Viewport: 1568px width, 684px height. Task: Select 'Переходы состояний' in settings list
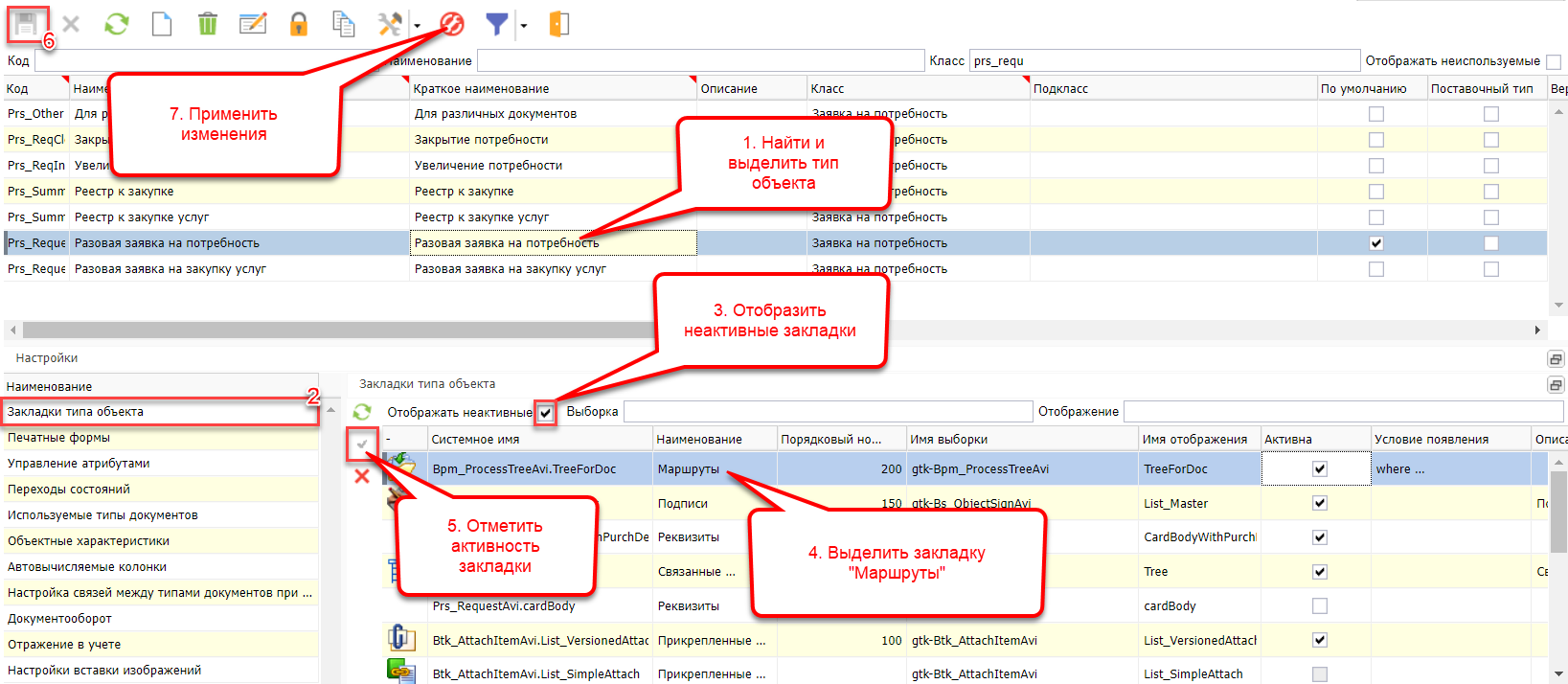(x=69, y=490)
